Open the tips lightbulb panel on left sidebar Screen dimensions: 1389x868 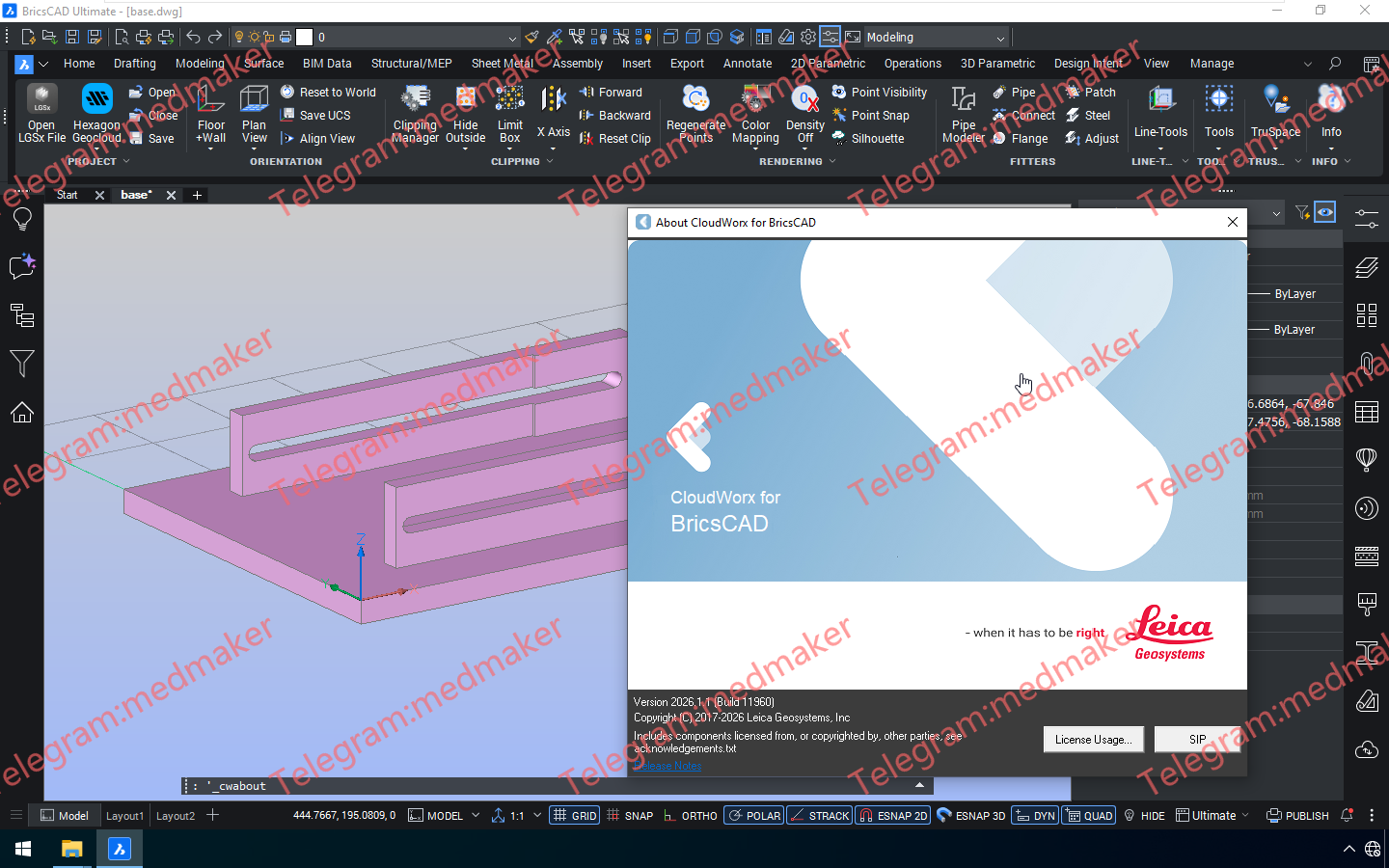[x=22, y=219]
